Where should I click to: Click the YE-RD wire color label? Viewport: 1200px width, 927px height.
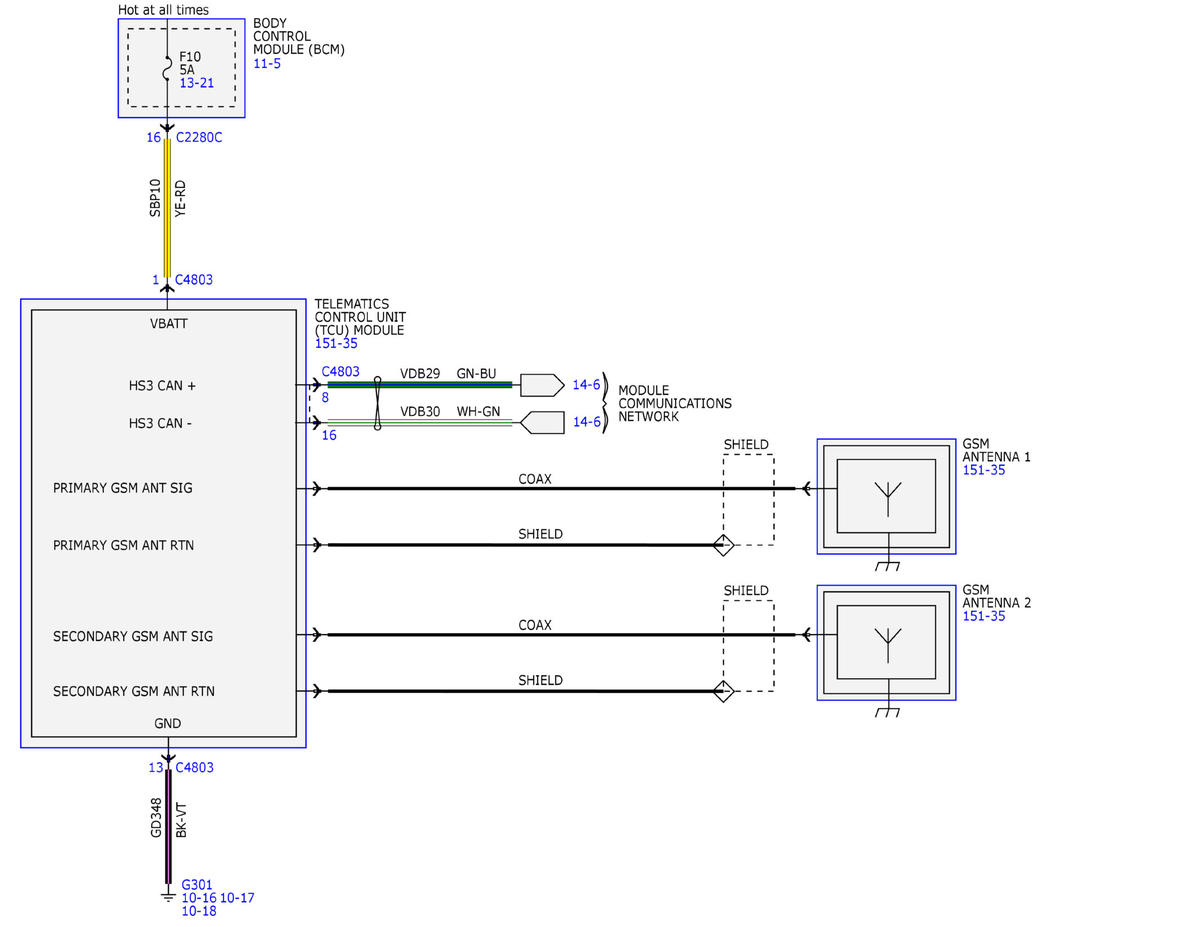[x=181, y=199]
